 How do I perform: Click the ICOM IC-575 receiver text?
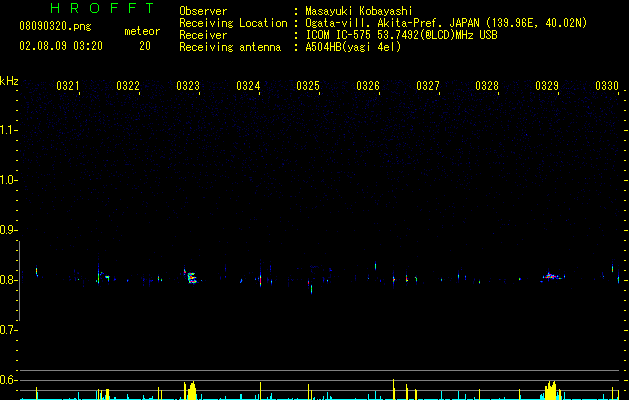(x=401, y=35)
